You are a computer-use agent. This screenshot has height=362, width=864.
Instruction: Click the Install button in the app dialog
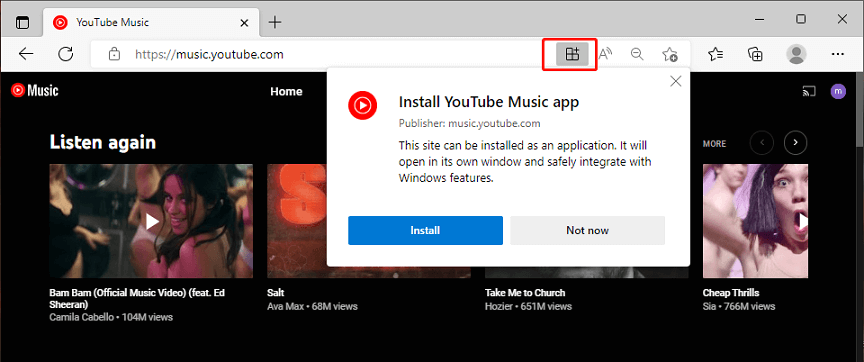[x=425, y=230]
